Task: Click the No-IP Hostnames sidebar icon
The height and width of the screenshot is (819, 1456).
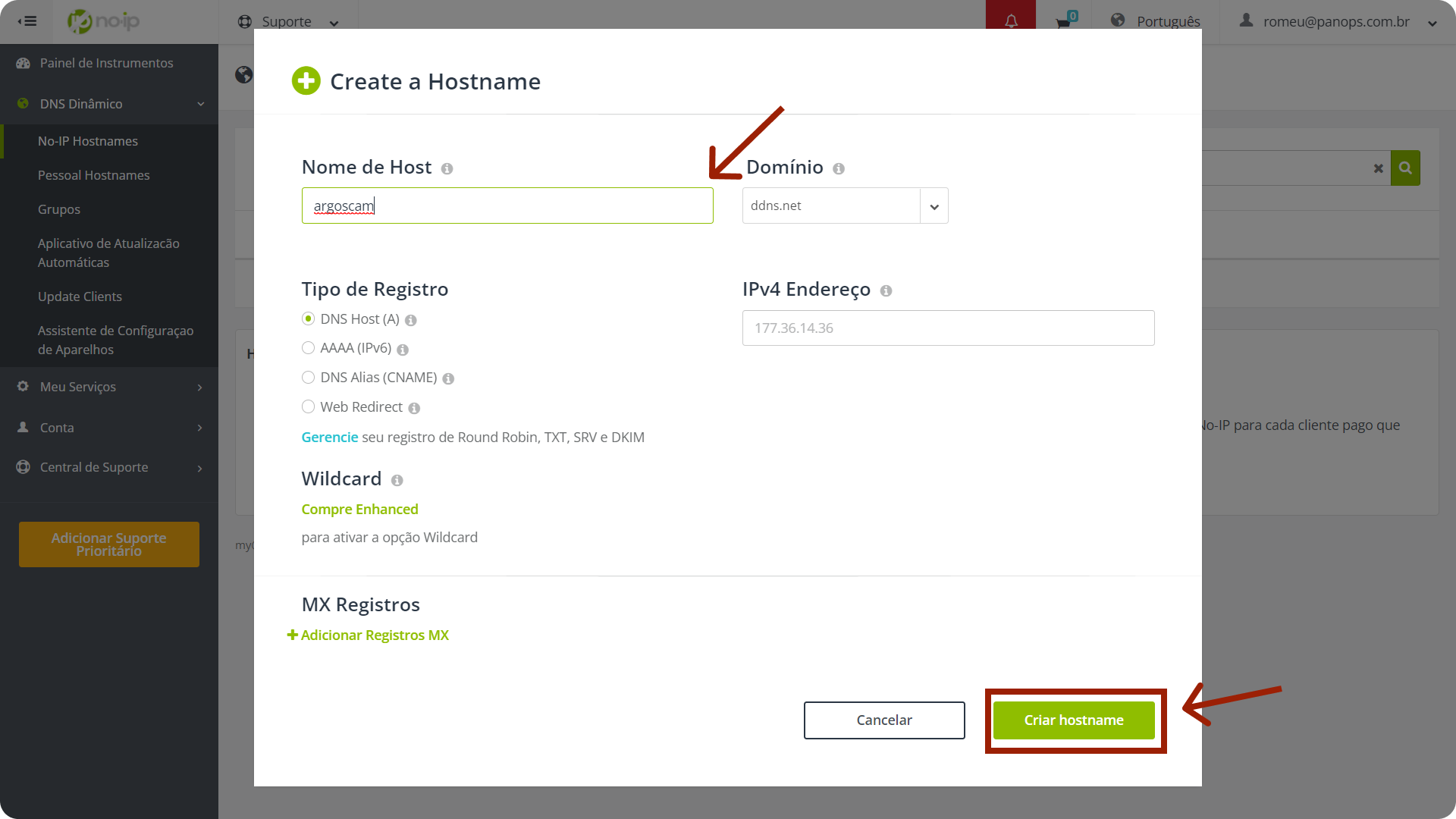Action: [x=88, y=140]
